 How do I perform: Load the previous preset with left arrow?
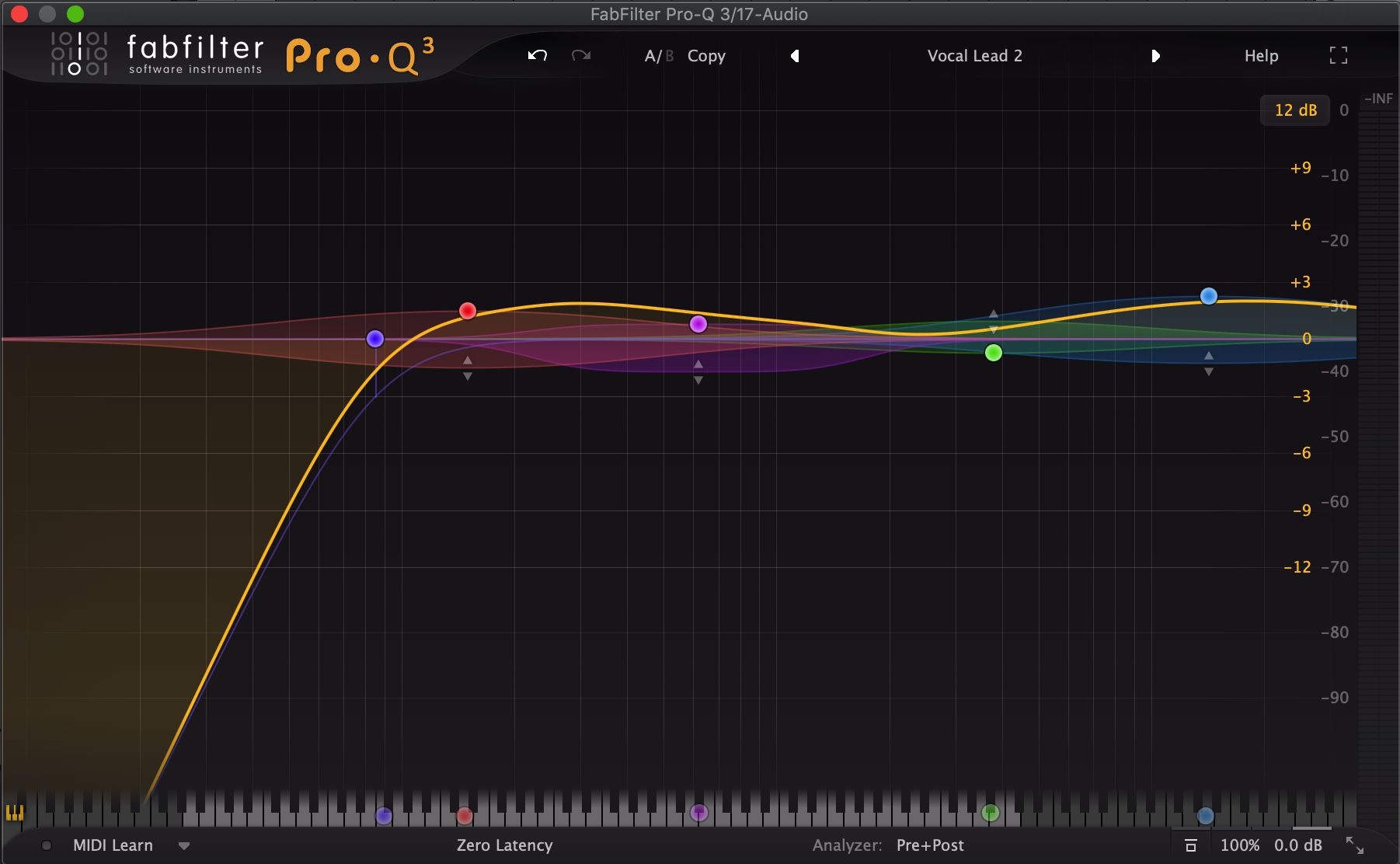click(795, 56)
